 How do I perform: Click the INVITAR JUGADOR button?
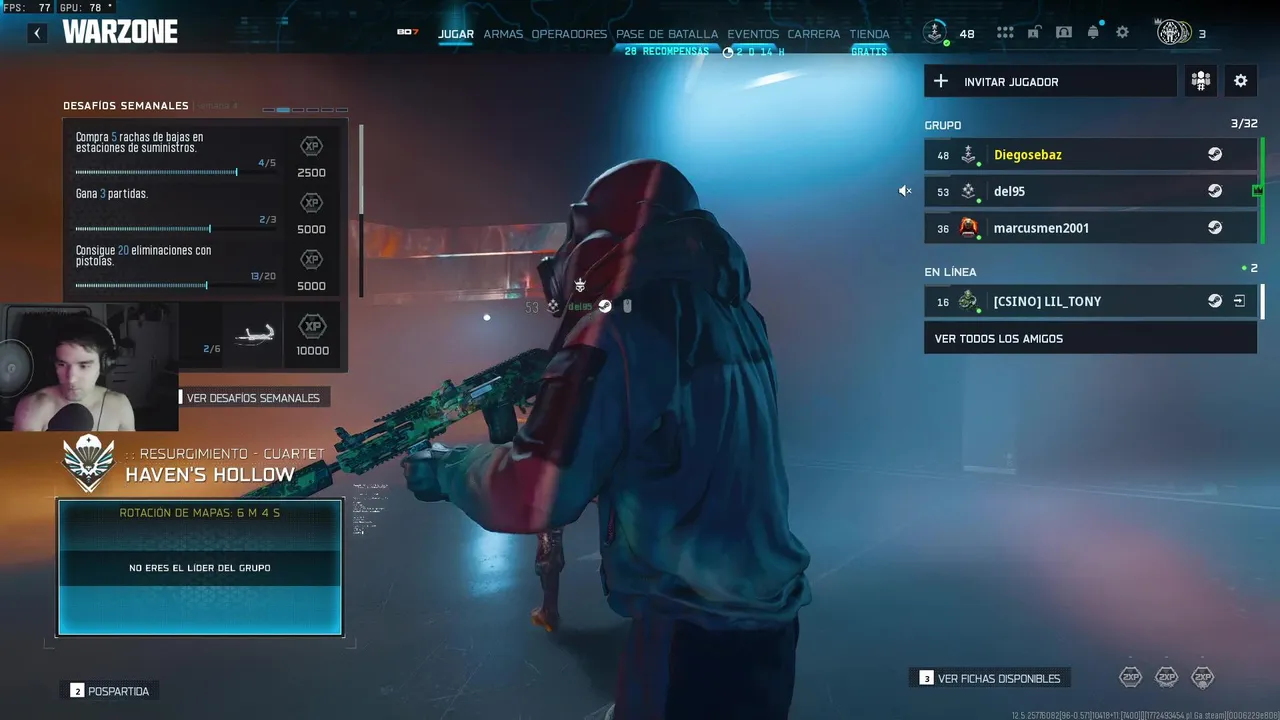tap(1050, 81)
